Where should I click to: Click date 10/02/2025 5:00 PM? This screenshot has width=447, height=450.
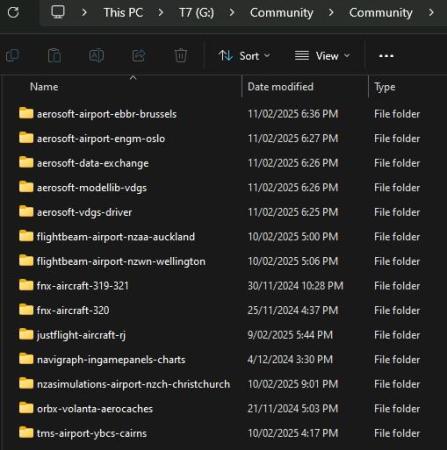tap(293, 237)
